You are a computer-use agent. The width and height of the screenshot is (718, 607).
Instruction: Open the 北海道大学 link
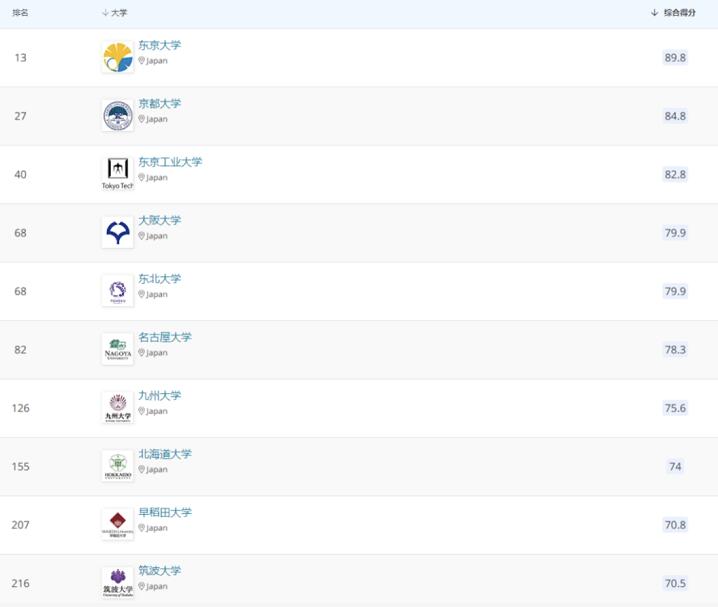point(165,454)
